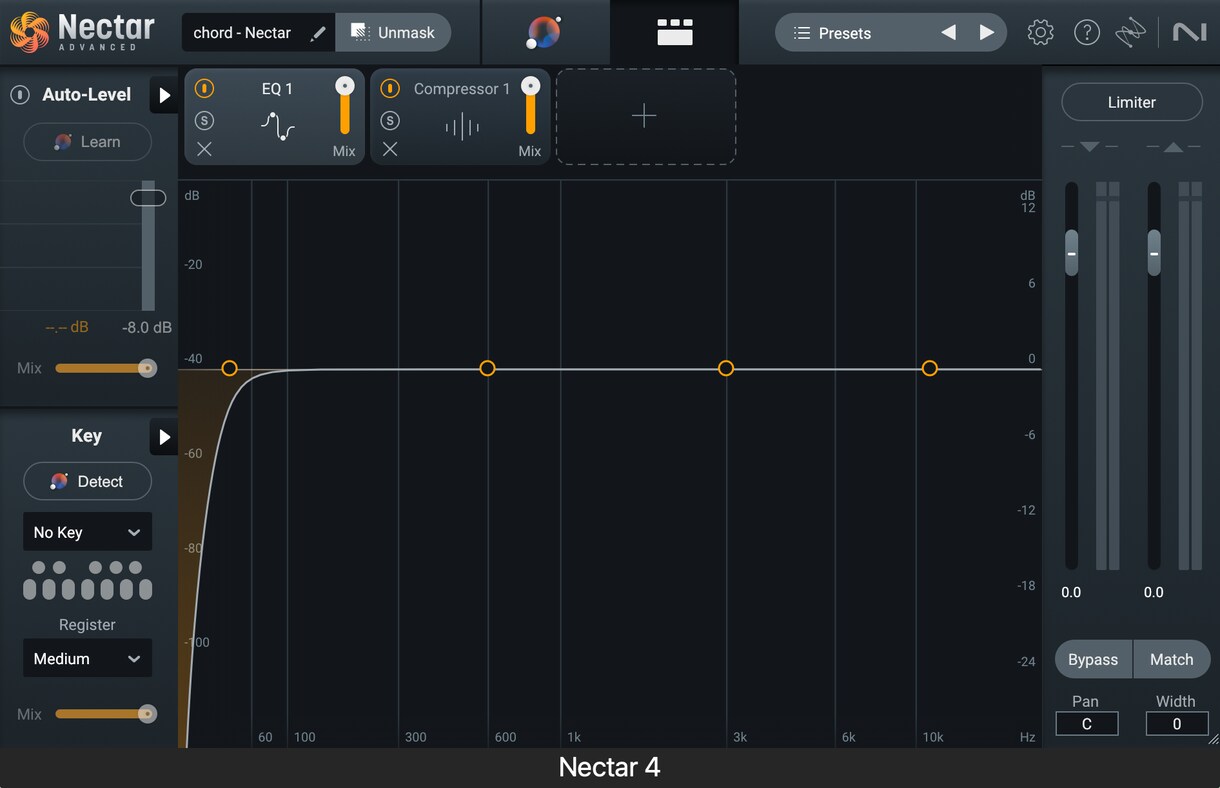The width and height of the screenshot is (1220, 788).
Task: Open the Limiter button
Action: (x=1131, y=102)
